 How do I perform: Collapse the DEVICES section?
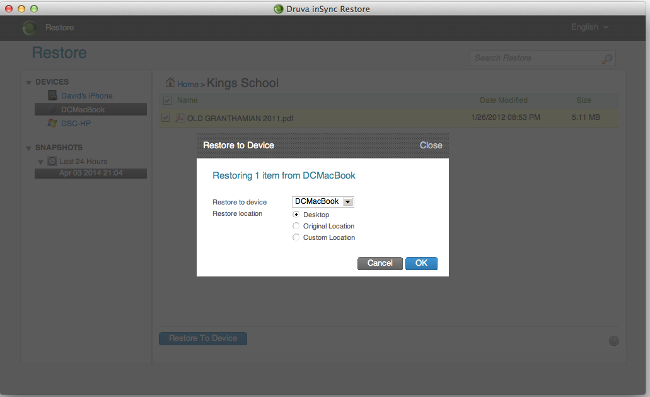point(29,82)
